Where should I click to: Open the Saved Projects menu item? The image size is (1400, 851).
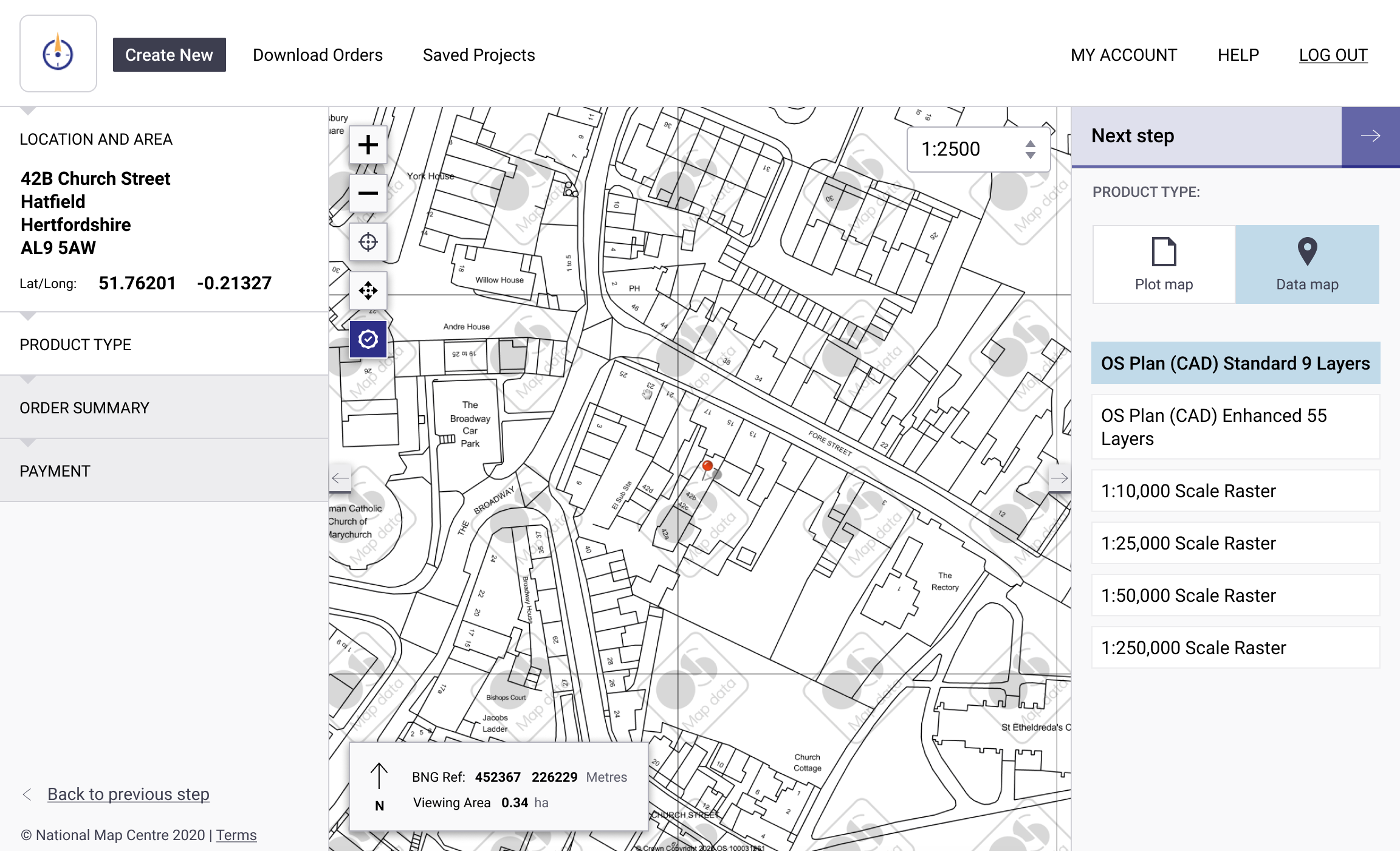point(479,55)
